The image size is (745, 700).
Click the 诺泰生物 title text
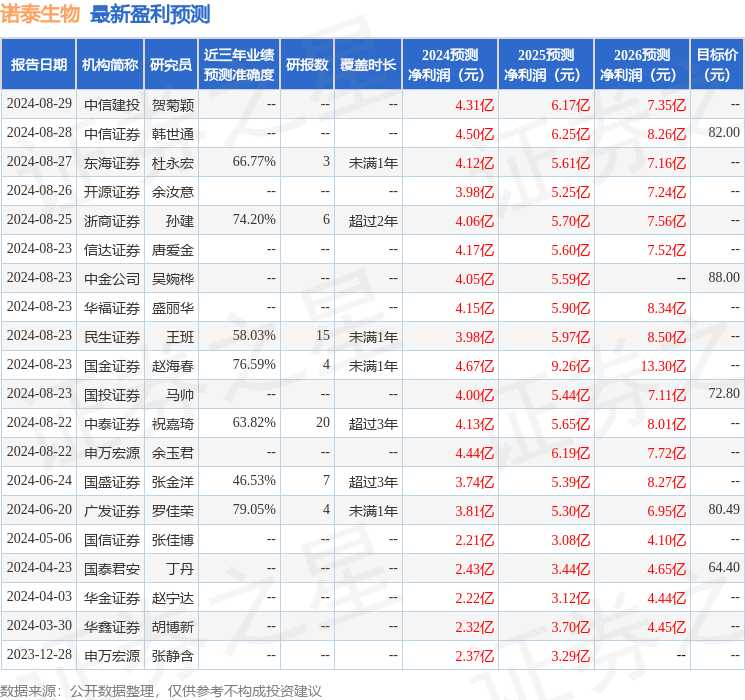click(x=40, y=14)
